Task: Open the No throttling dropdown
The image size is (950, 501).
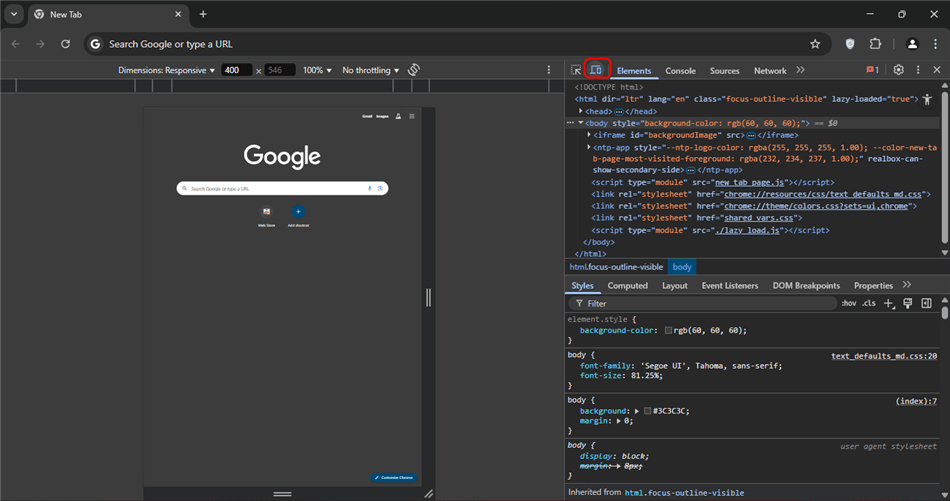Action: [370, 70]
